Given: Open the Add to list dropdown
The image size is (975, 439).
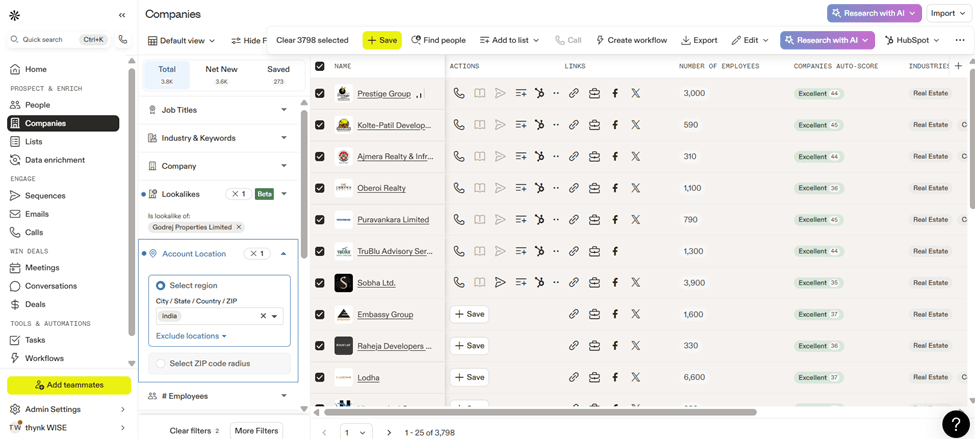Looking at the screenshot, I should coord(509,40).
